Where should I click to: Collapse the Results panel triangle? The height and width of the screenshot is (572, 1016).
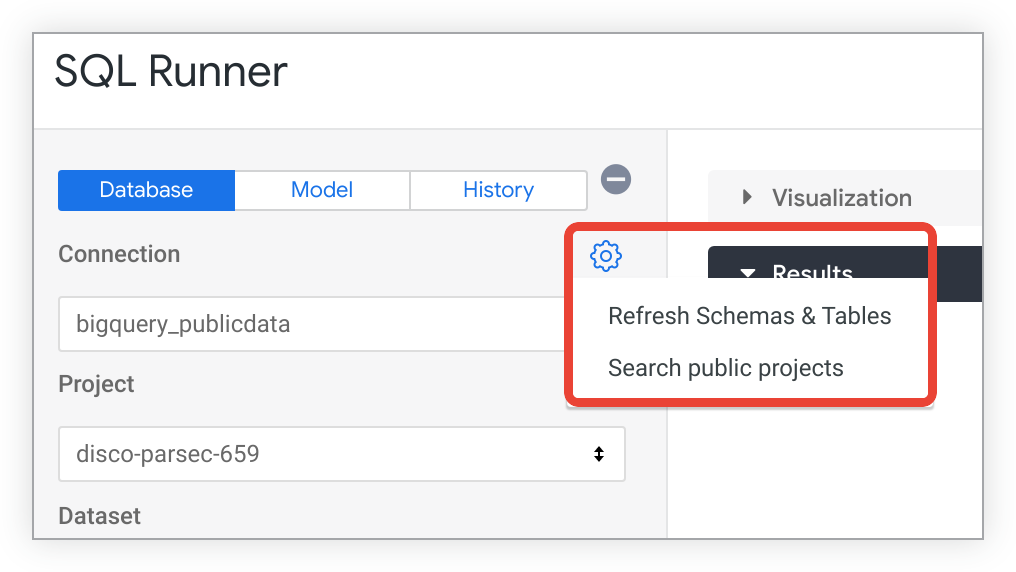pyautogui.click(x=747, y=271)
